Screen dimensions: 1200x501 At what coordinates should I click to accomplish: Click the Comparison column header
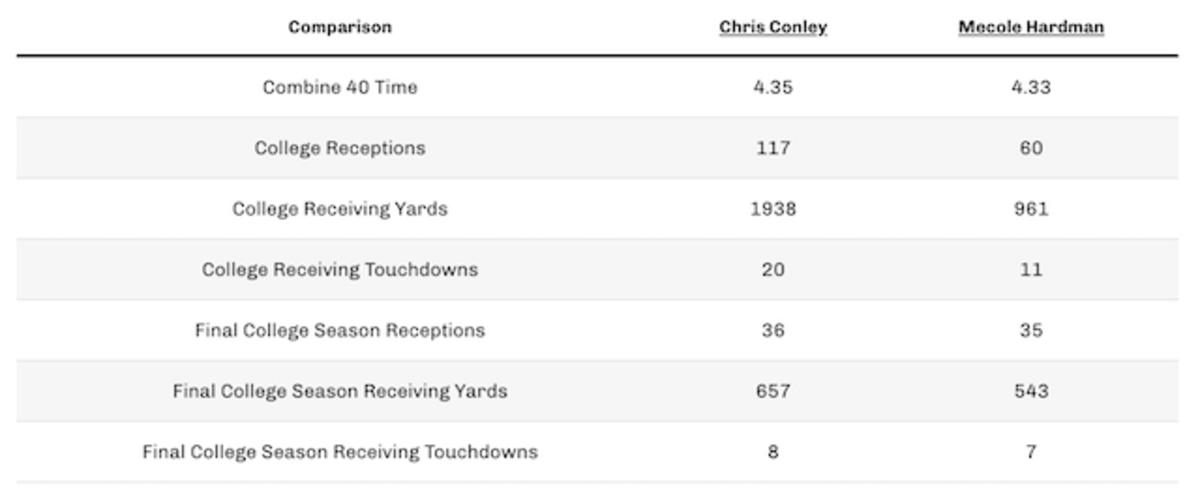(x=340, y=27)
